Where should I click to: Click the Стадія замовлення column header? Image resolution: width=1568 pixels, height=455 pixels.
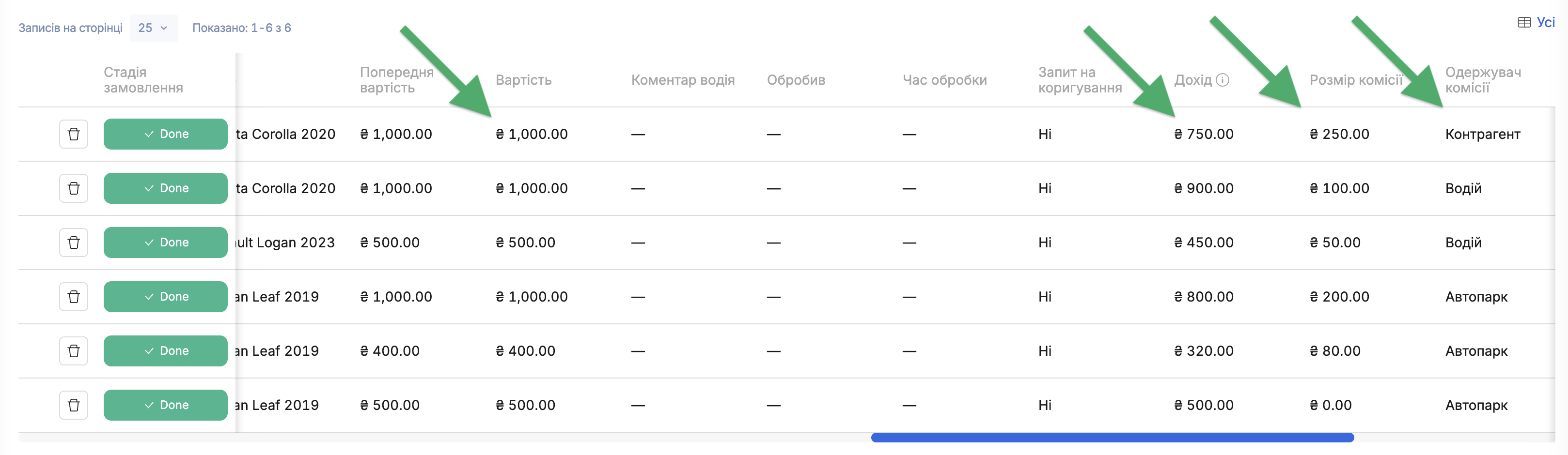pyautogui.click(x=143, y=80)
